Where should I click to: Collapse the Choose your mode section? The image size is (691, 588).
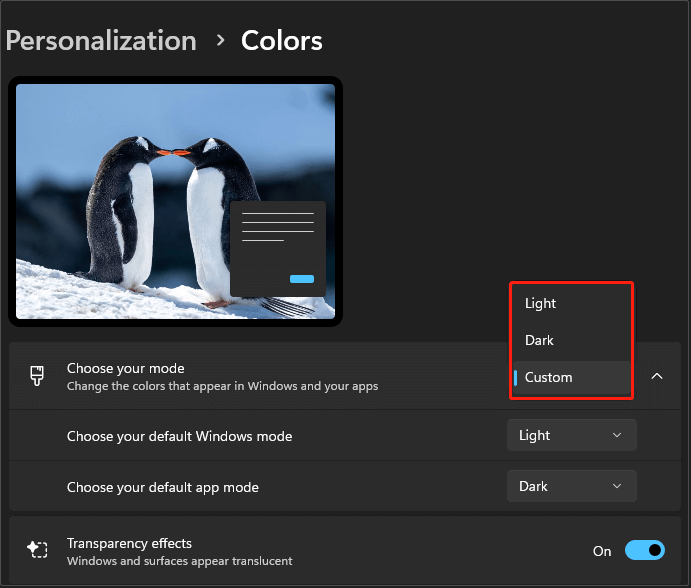tap(657, 376)
